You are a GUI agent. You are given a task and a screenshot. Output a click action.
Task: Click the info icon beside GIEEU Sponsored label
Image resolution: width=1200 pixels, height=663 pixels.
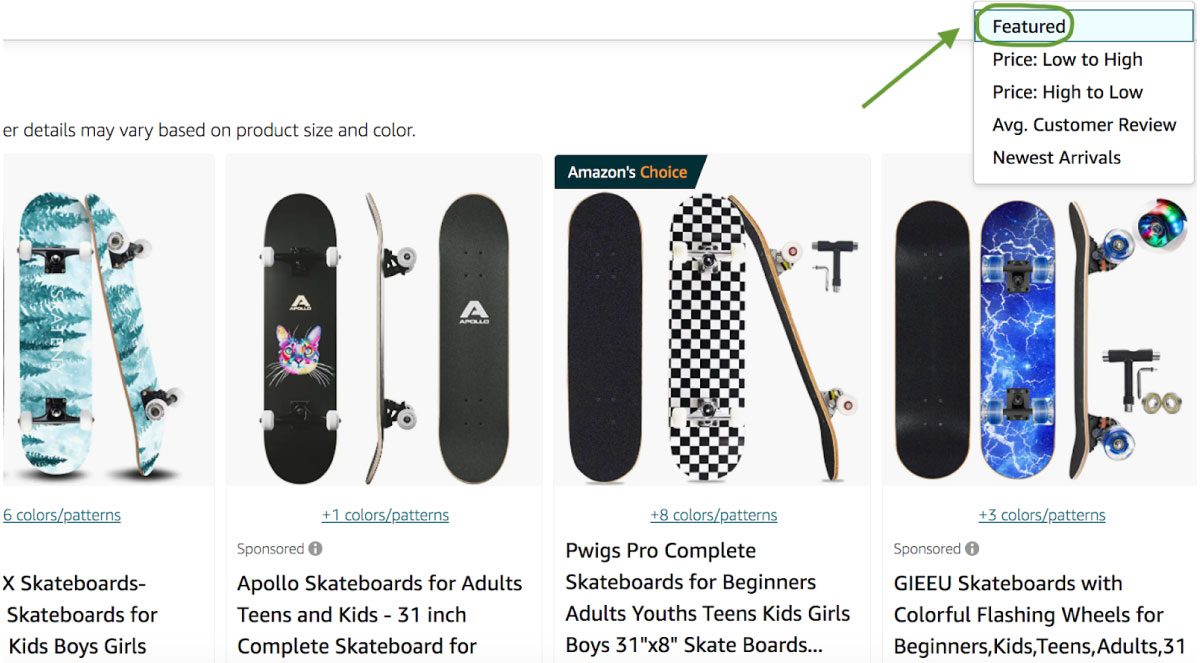pos(972,549)
